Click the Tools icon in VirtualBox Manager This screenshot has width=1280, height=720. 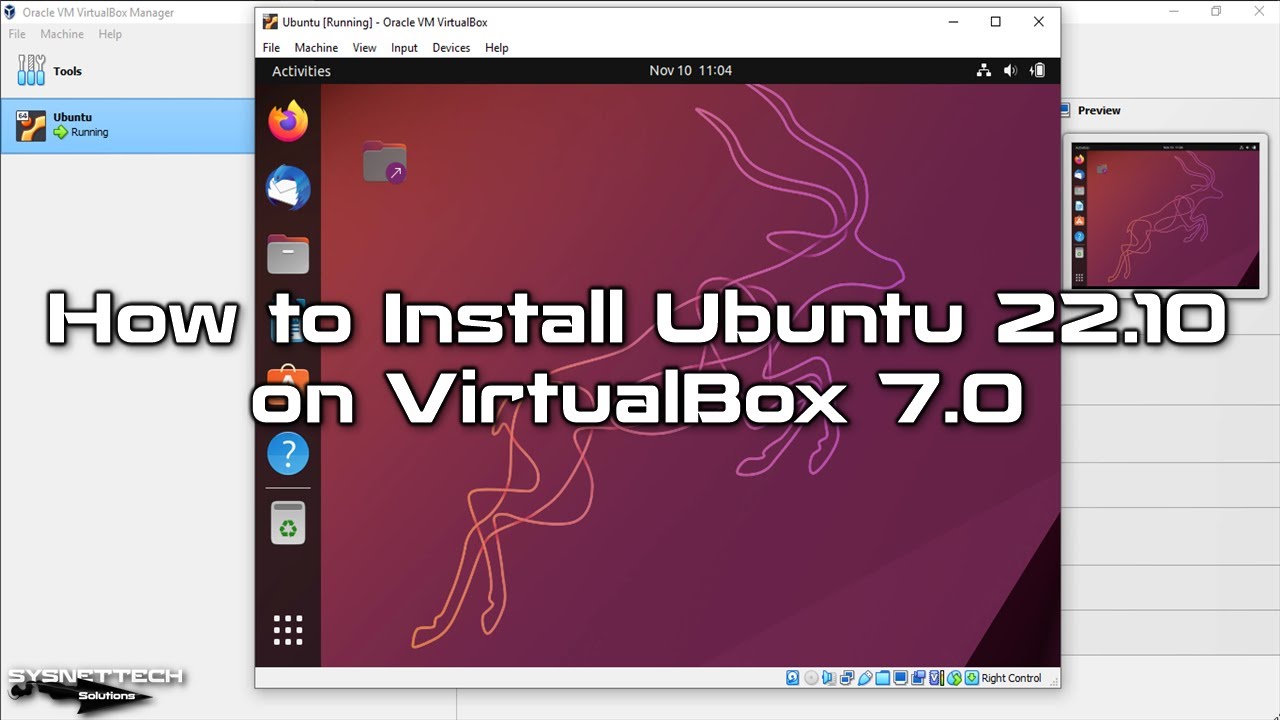31,70
